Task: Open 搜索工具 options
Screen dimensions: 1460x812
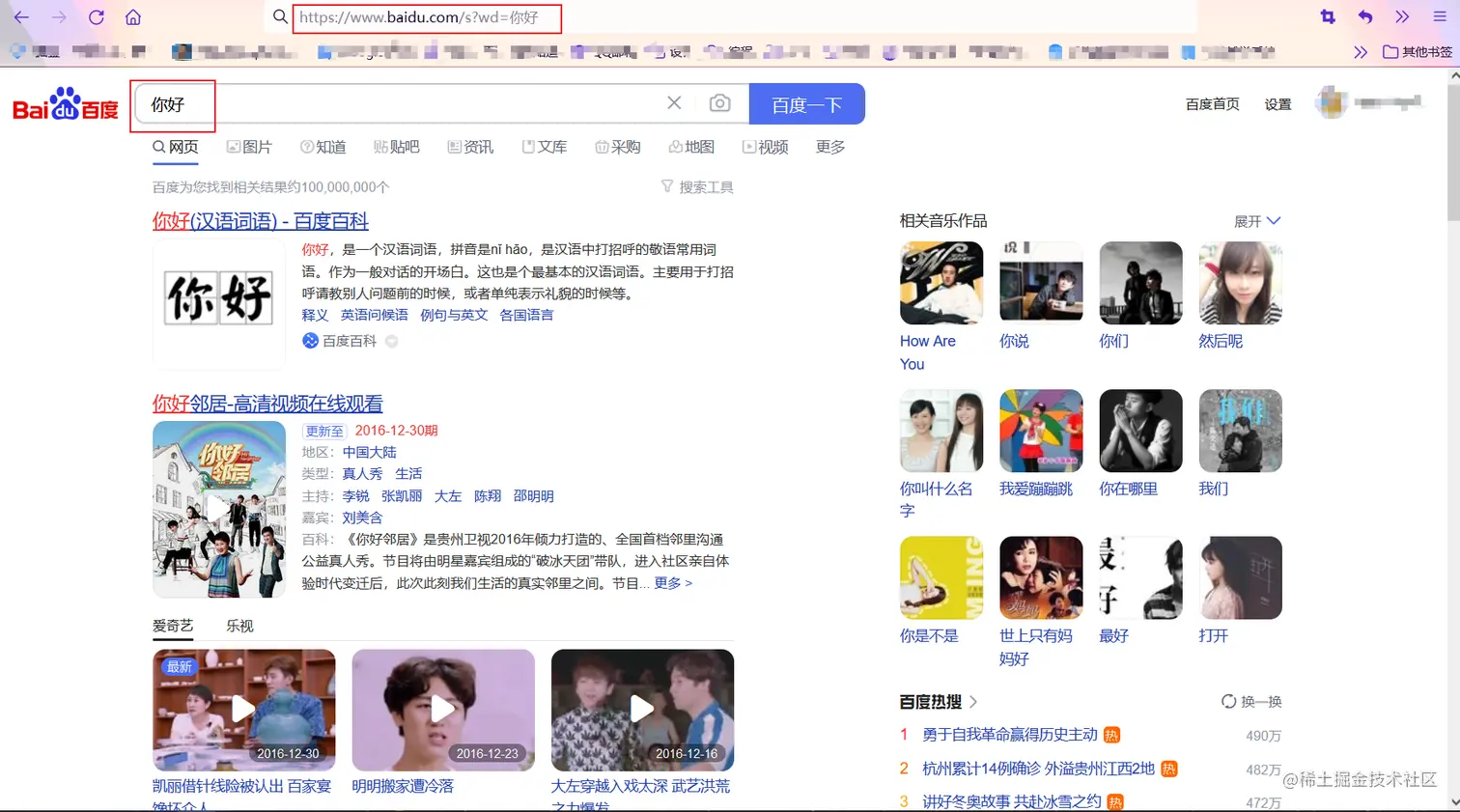Action: [697, 186]
